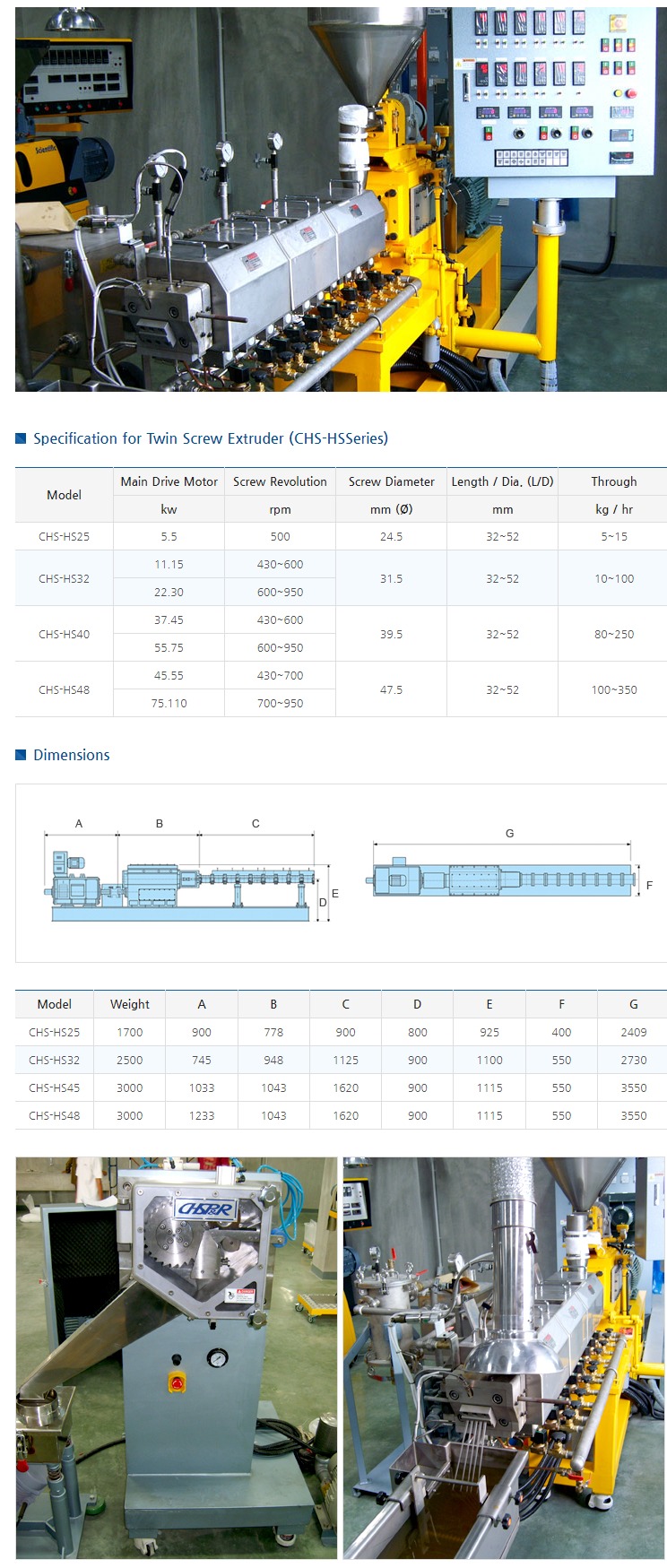This screenshot has height=1568, width=667.
Task: Click the Weight header in dimensions table
Action: (x=130, y=1004)
